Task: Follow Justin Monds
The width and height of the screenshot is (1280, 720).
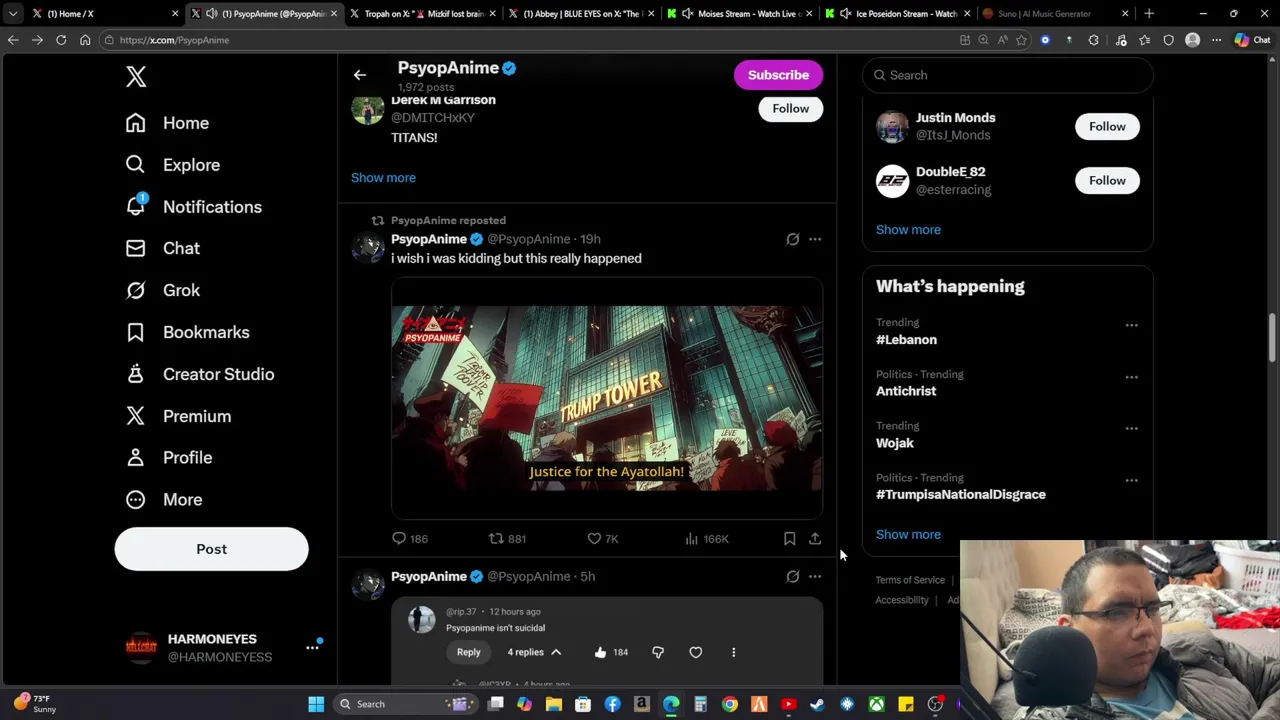Action: click(1107, 126)
